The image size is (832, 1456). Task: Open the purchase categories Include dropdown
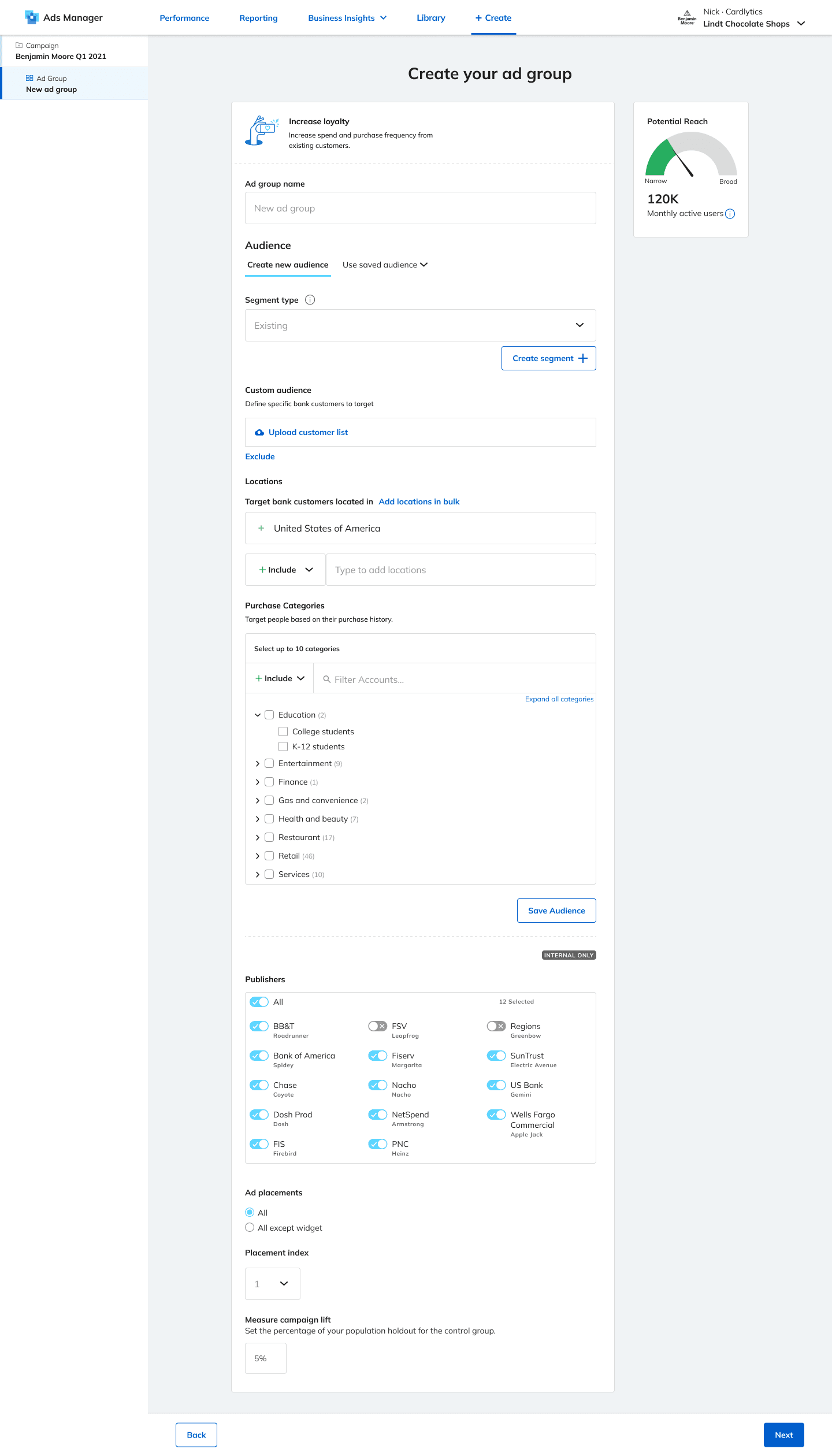[x=280, y=678]
